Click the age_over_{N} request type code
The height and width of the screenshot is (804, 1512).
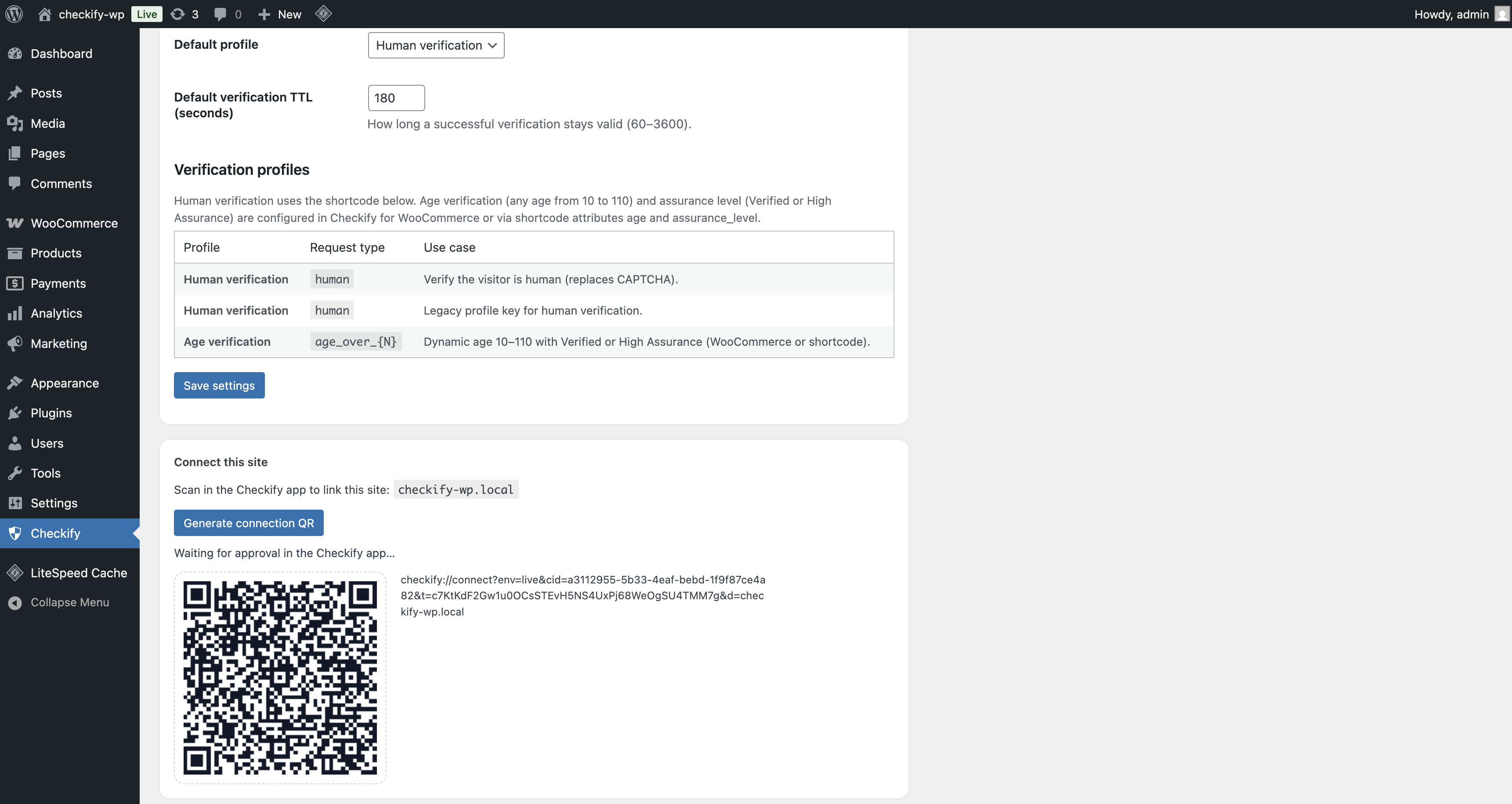[356, 341]
